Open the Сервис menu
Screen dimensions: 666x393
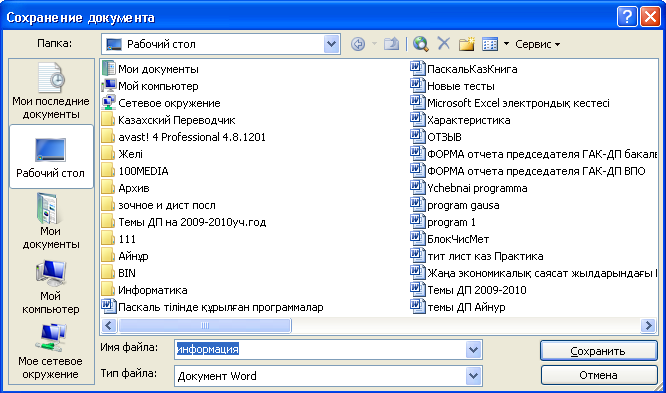(537, 44)
